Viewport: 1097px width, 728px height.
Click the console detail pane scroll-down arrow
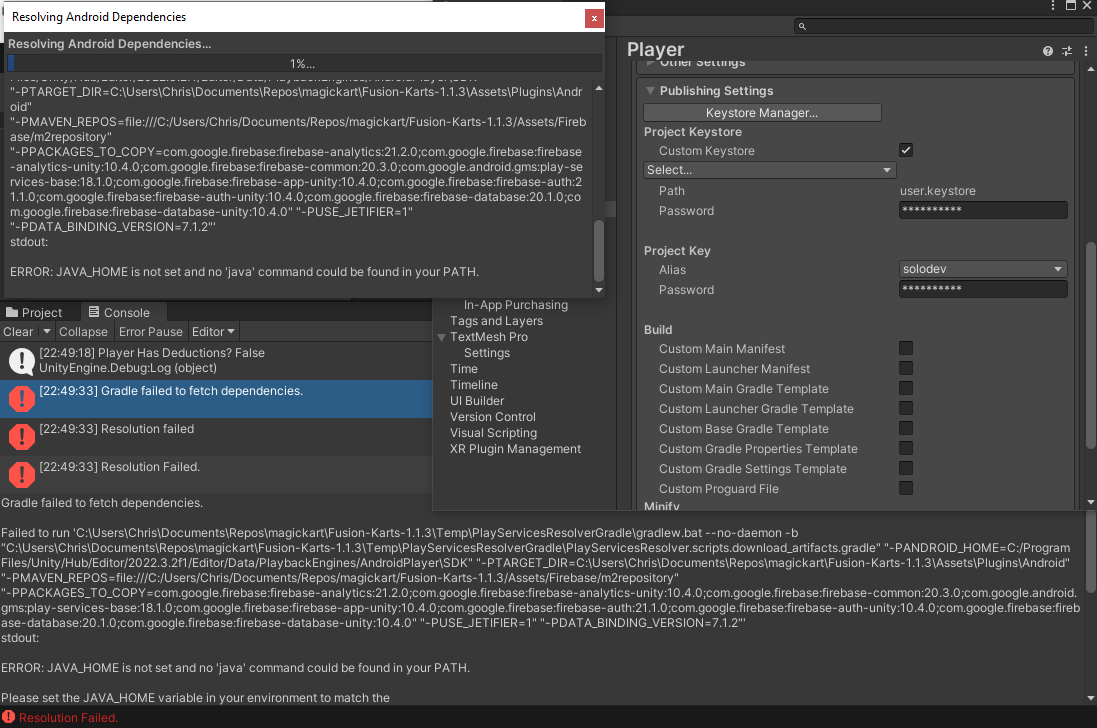tap(1091, 698)
